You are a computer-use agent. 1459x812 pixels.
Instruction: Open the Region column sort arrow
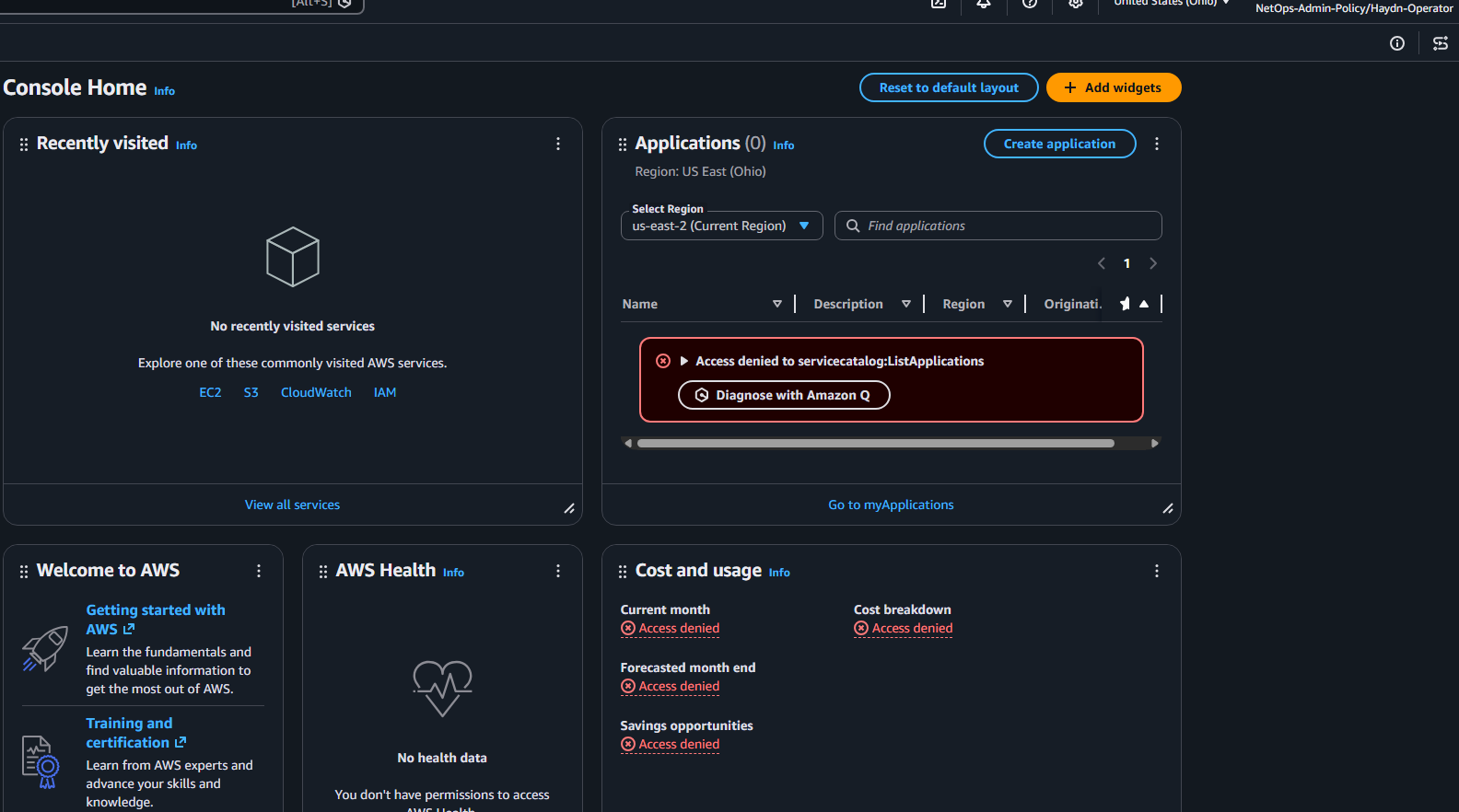pos(1008,304)
